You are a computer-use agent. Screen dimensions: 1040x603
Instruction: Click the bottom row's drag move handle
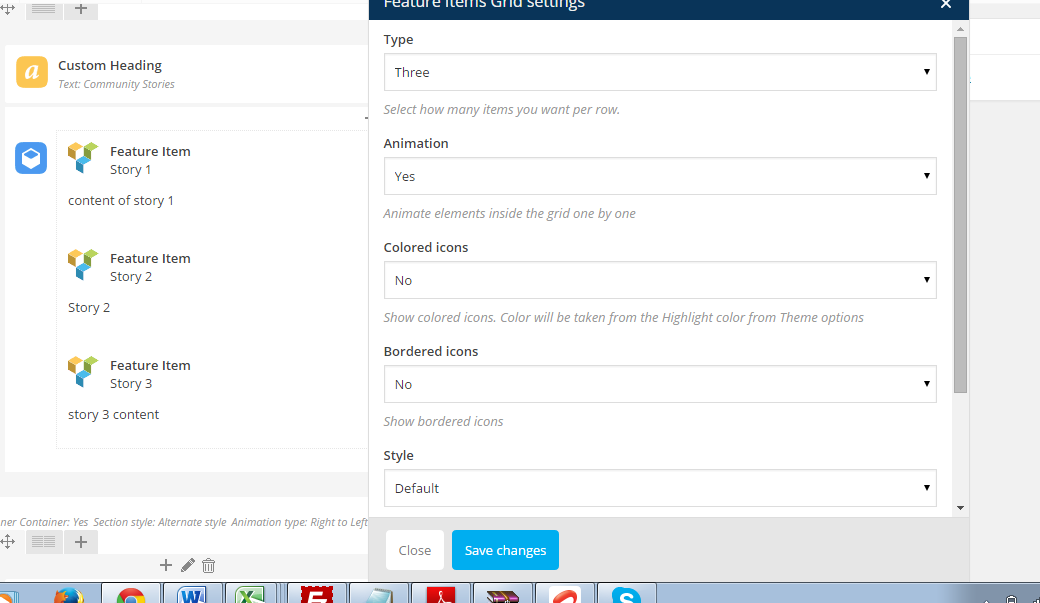tap(7, 542)
